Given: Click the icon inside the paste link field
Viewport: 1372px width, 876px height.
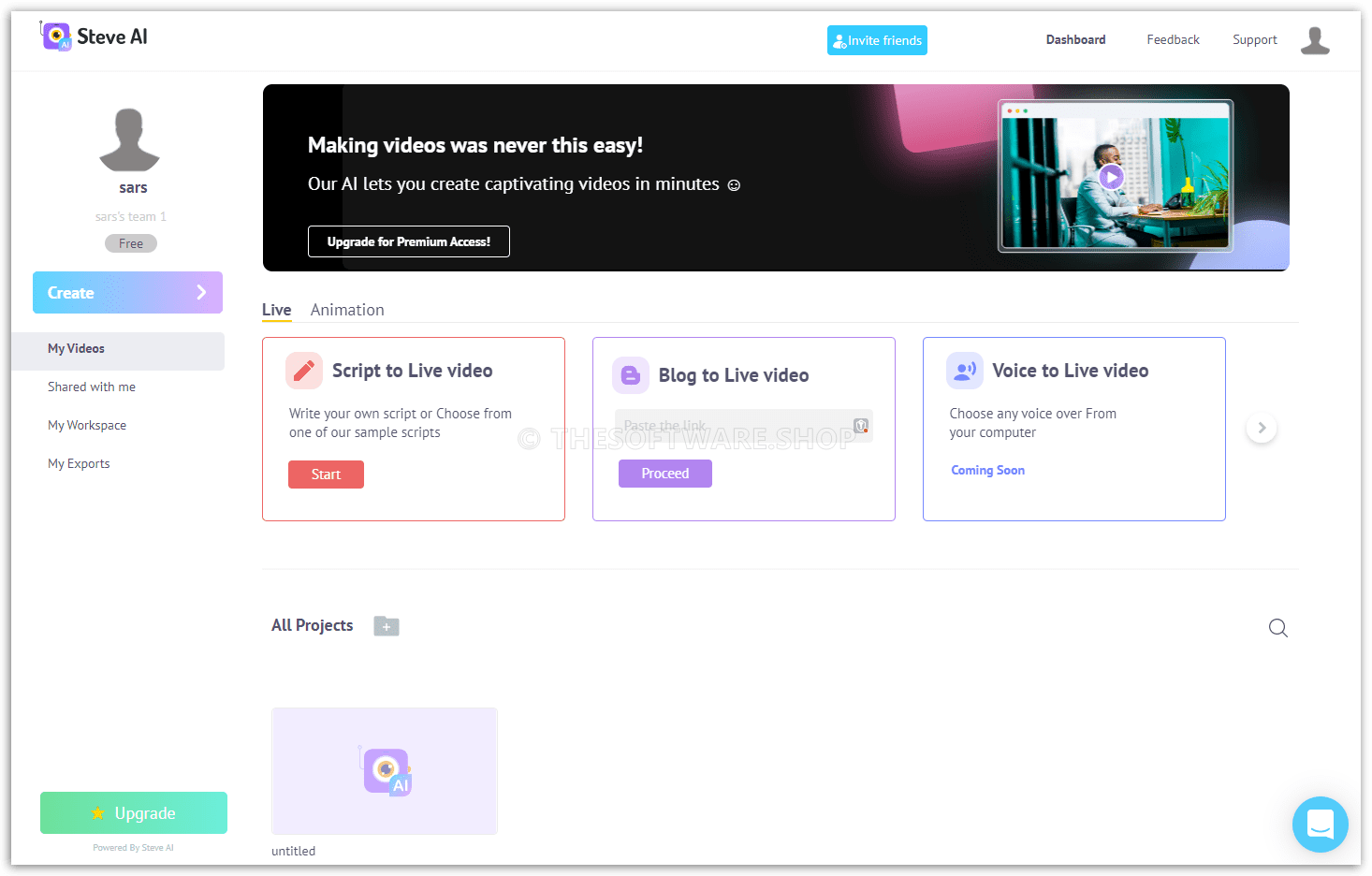Looking at the screenshot, I should tap(861, 426).
